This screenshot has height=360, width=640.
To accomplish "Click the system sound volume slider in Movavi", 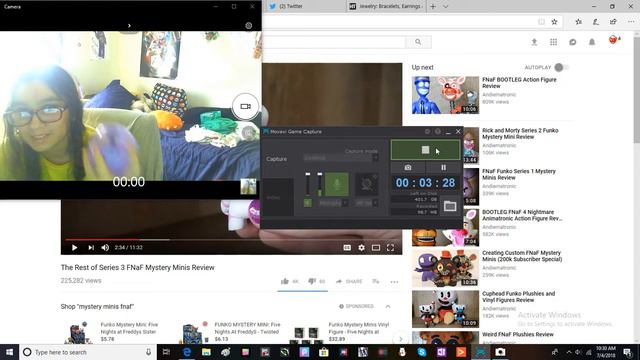I will tap(308, 184).
